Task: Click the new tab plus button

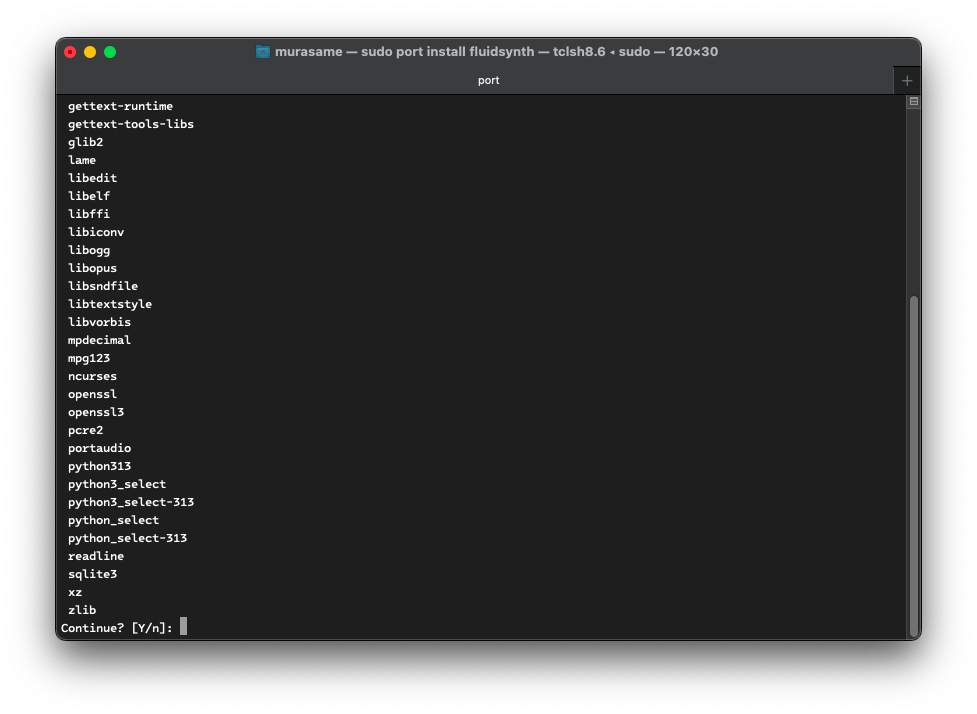Action: tap(906, 81)
